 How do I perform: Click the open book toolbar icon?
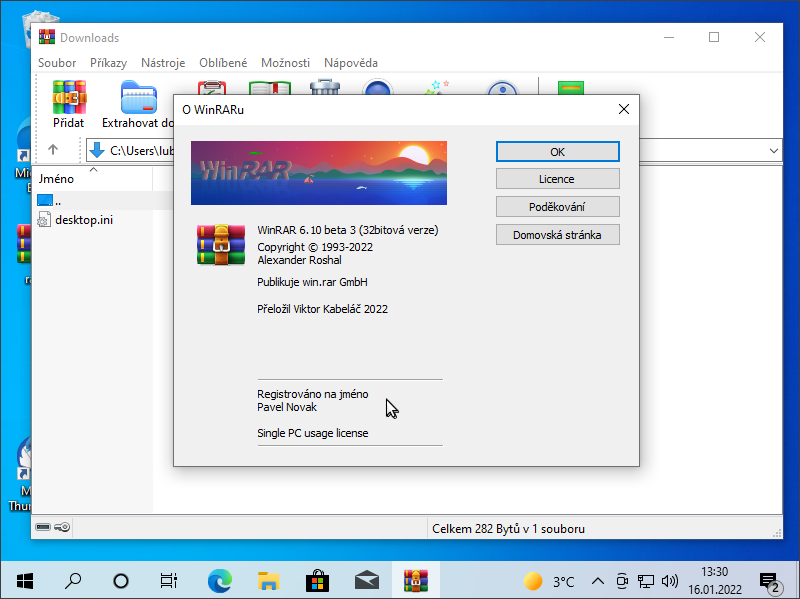point(270,87)
